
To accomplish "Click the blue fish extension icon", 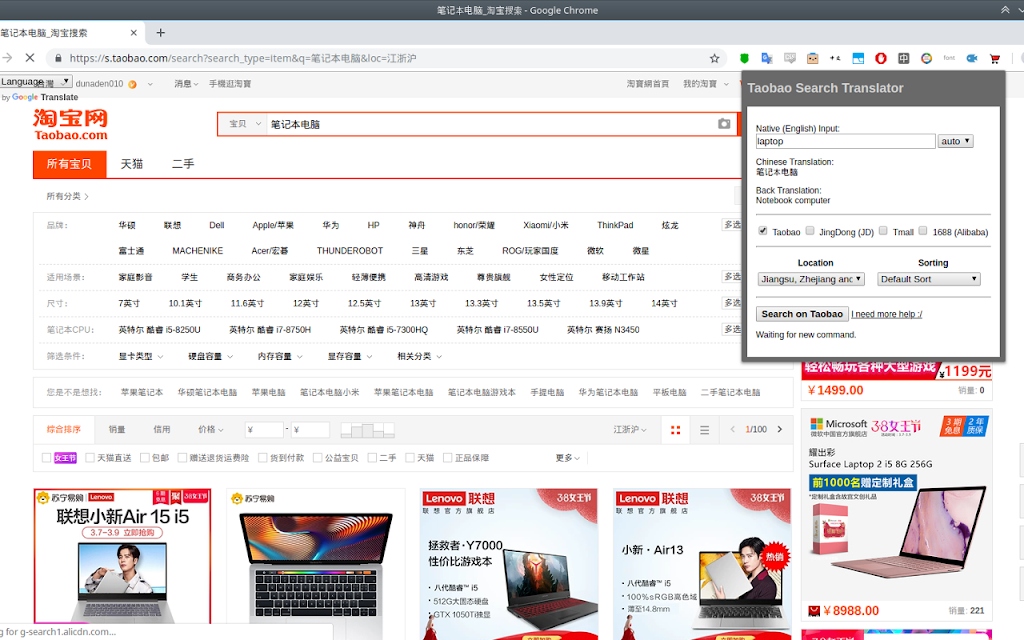I will pos(972,58).
